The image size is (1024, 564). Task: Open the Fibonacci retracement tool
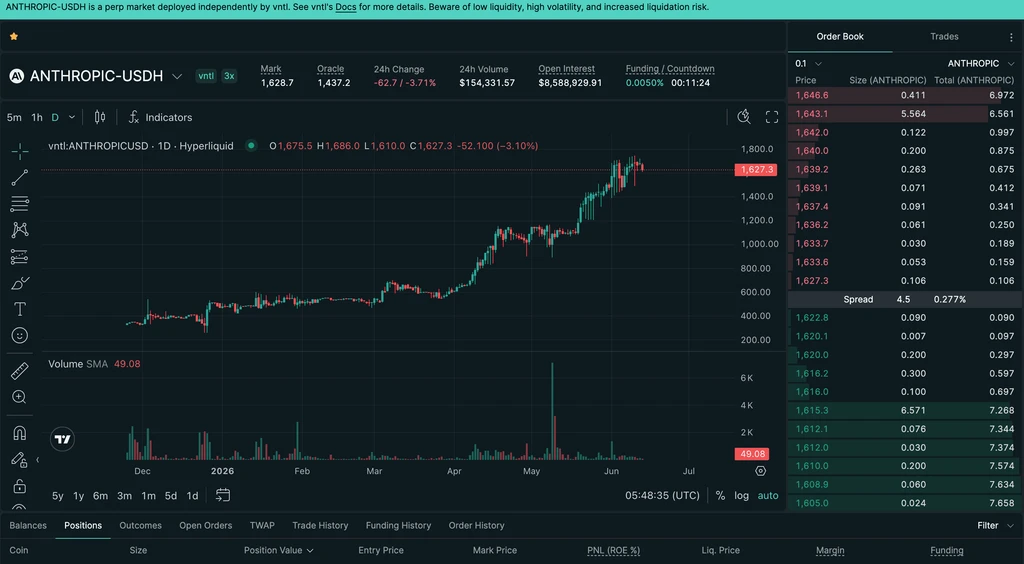click(20, 204)
